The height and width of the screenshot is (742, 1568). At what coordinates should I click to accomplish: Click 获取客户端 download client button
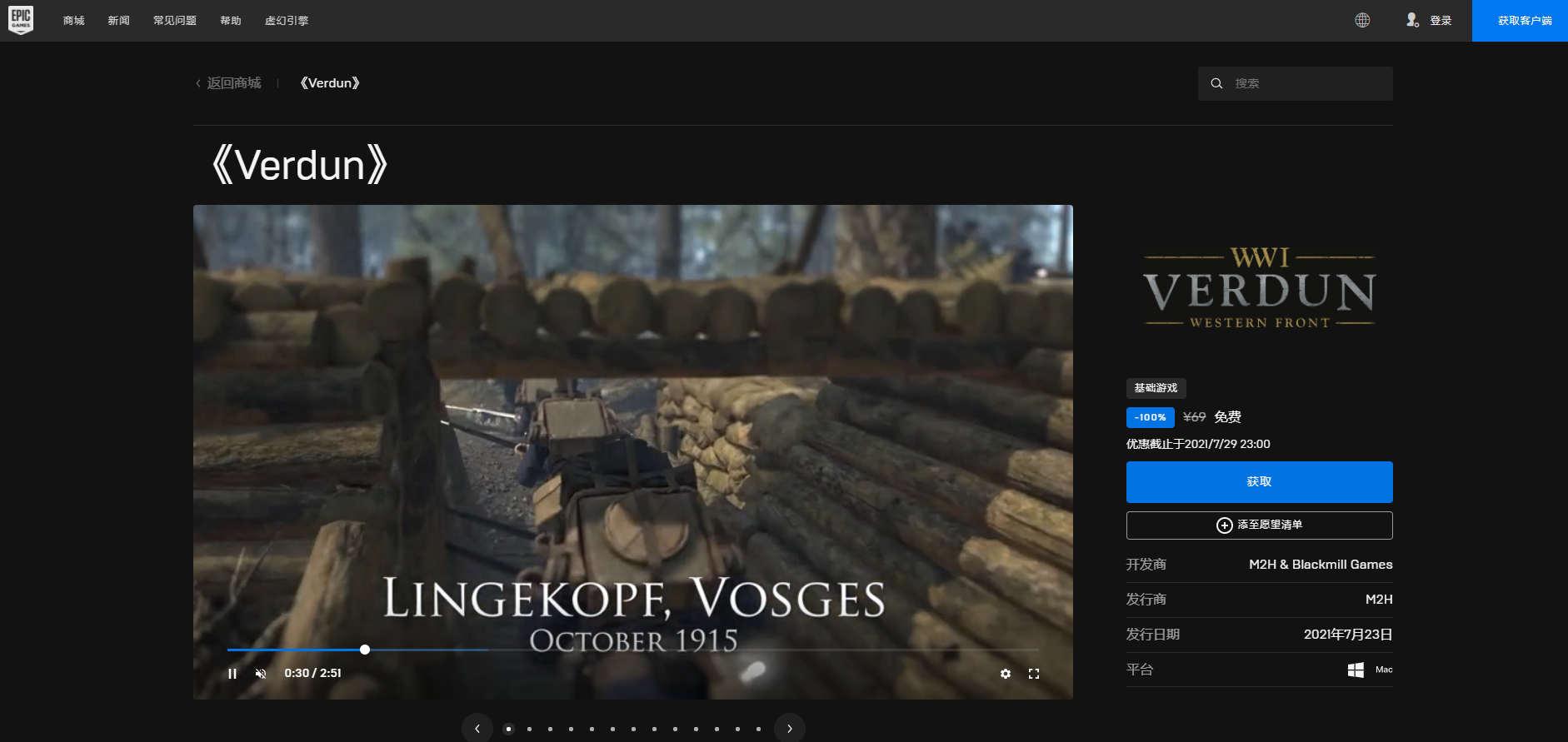click(1524, 21)
